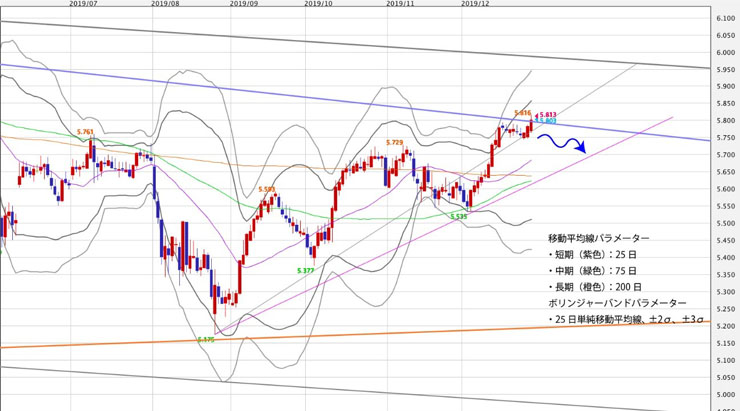
Task: Click the orange 5.816 high label
Action: (522, 113)
